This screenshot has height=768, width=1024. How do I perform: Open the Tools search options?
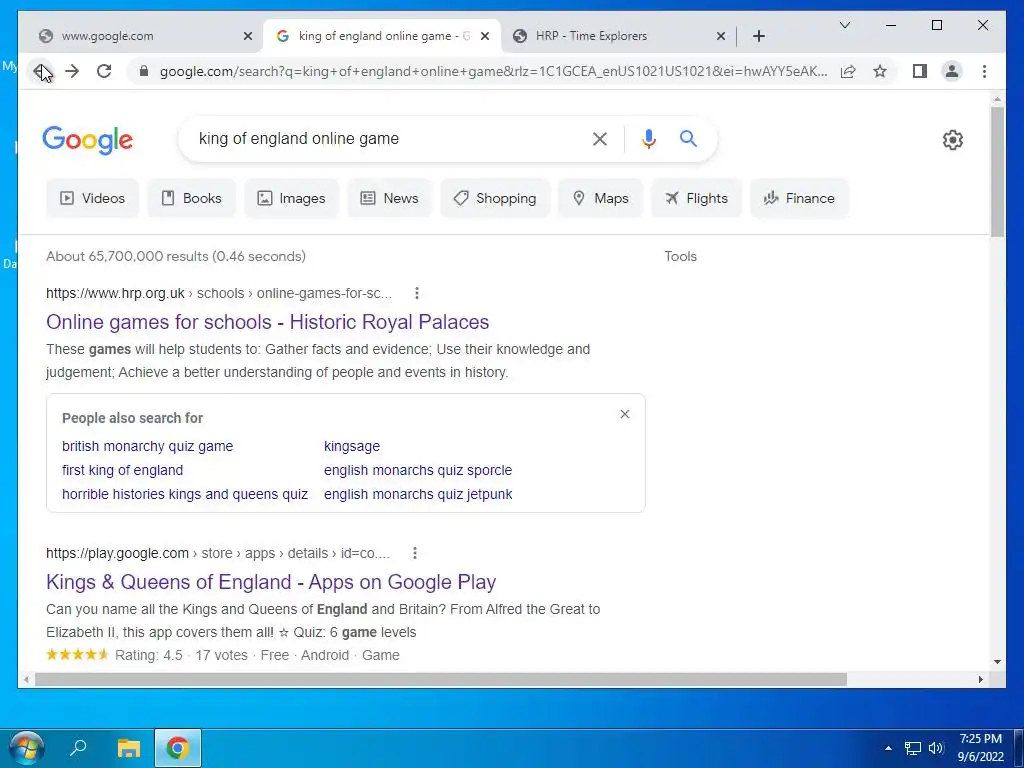point(680,256)
